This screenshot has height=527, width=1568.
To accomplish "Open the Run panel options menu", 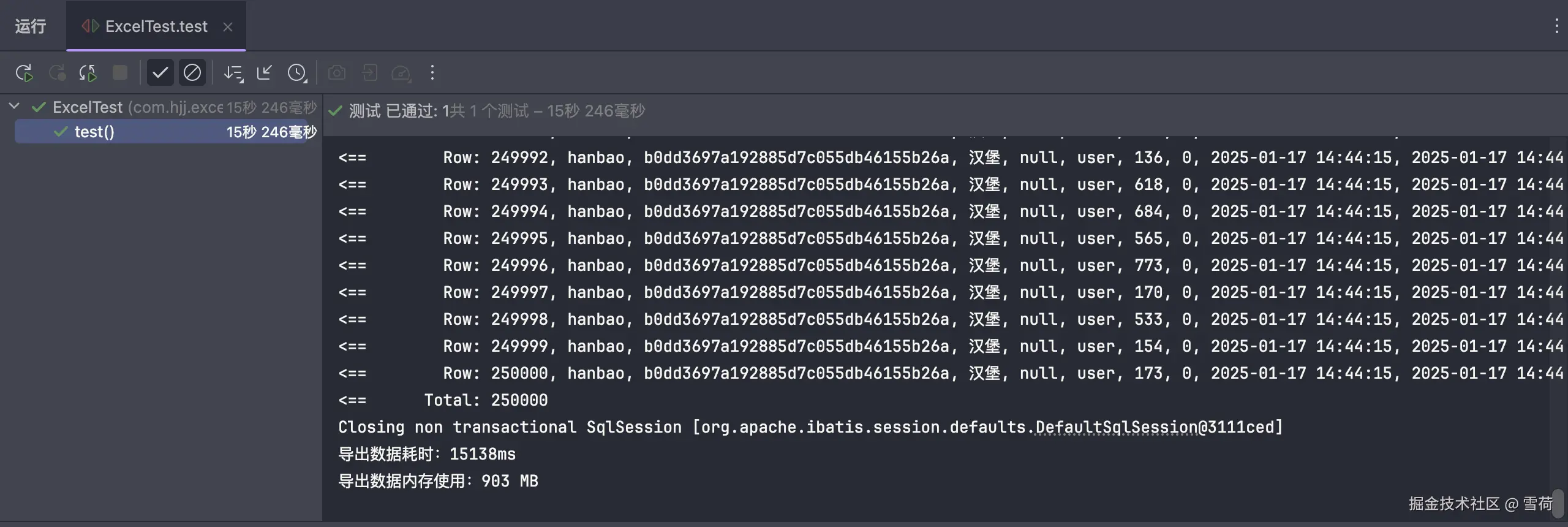I will click(x=1556, y=26).
